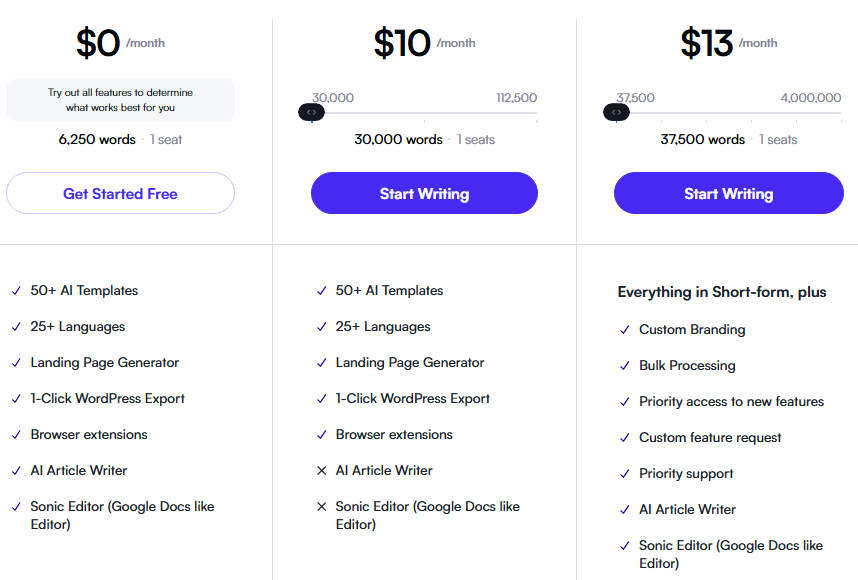Click the checkmark beside Priority support
The height and width of the screenshot is (580, 858).
(x=625, y=474)
